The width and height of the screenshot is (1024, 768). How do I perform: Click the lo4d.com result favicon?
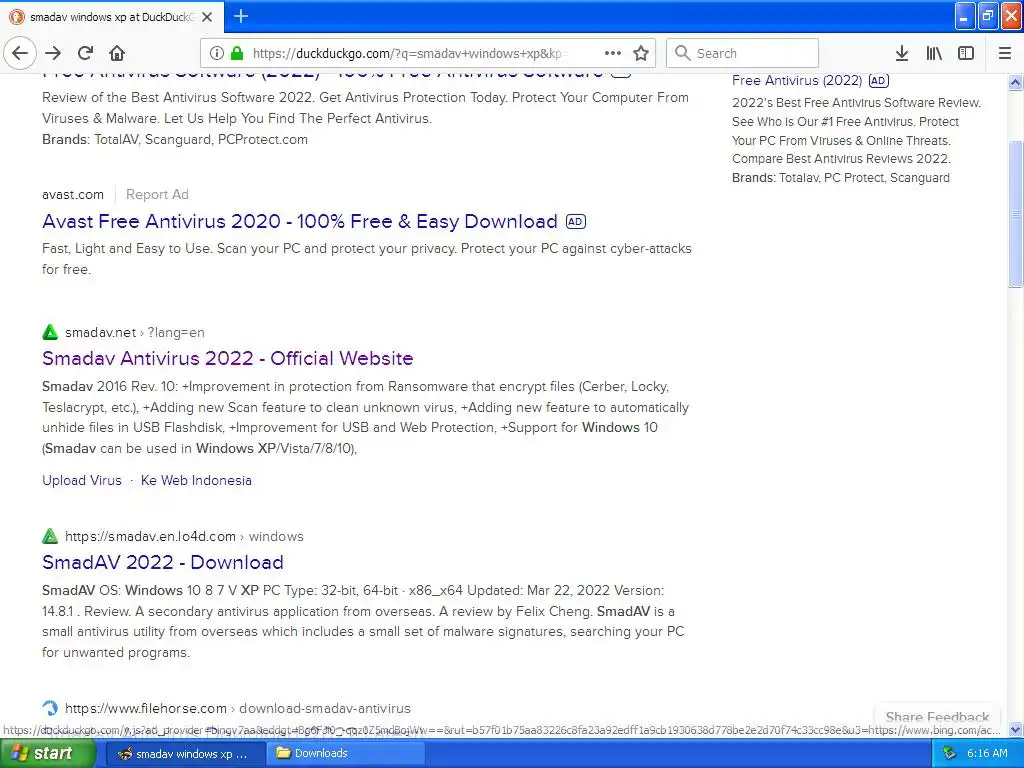click(50, 536)
